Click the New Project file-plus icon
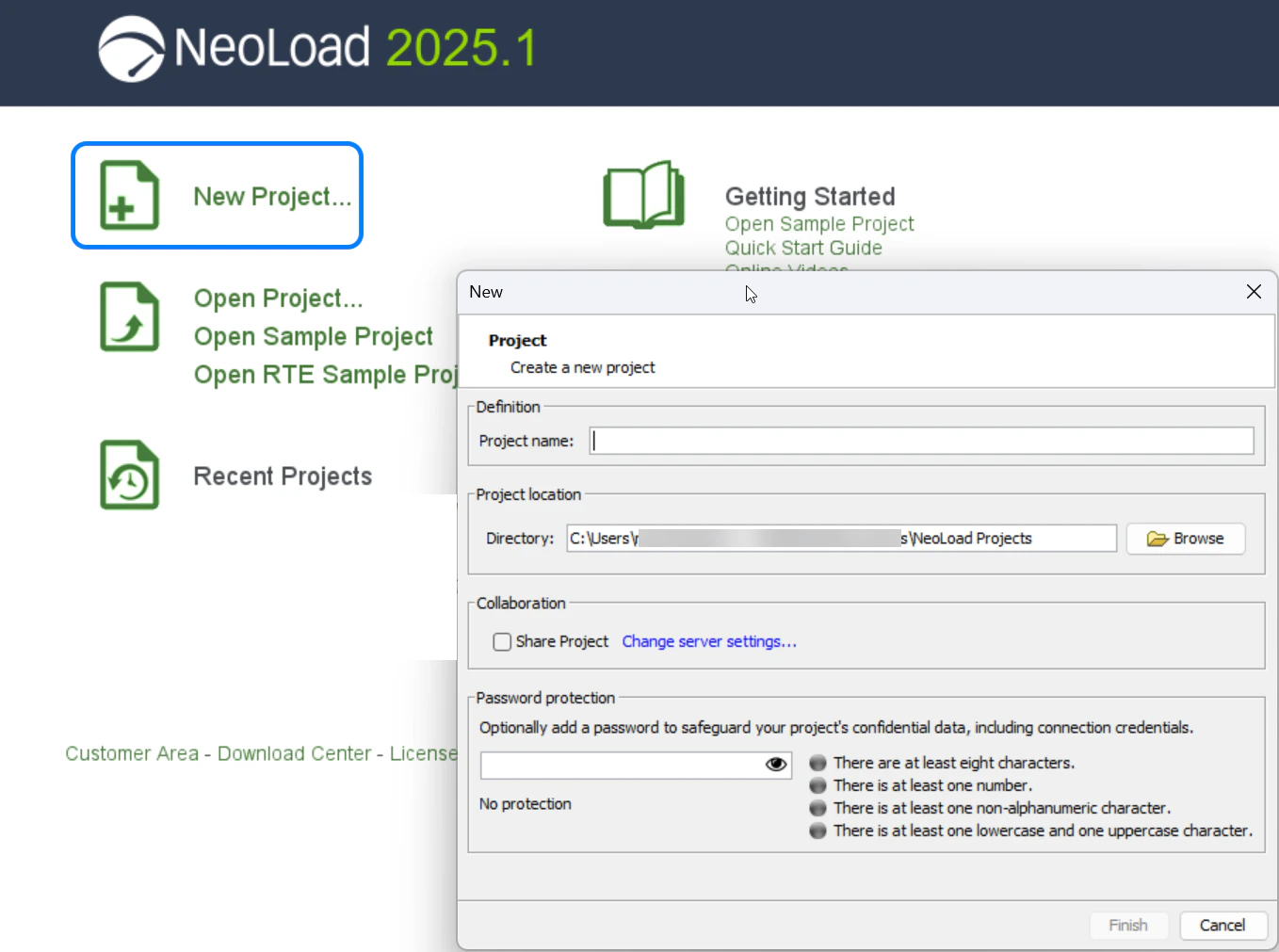This screenshot has height=952, width=1279. 129,195
